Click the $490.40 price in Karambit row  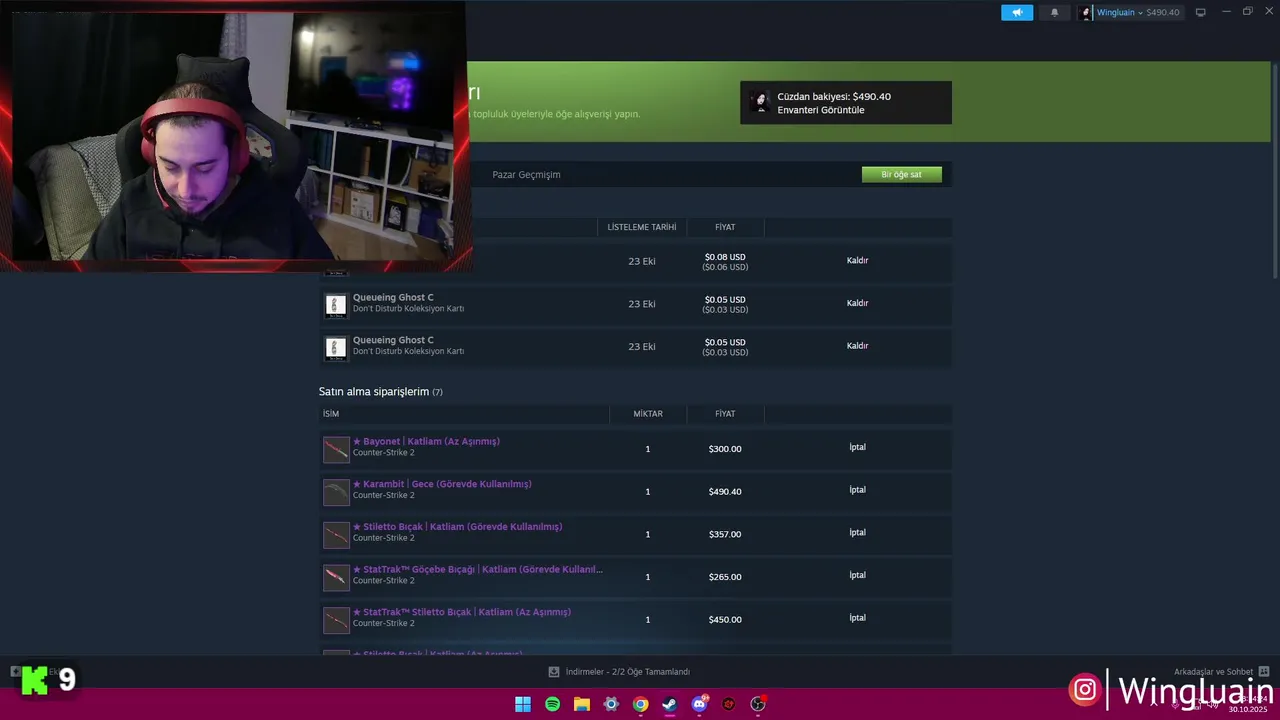[725, 492]
